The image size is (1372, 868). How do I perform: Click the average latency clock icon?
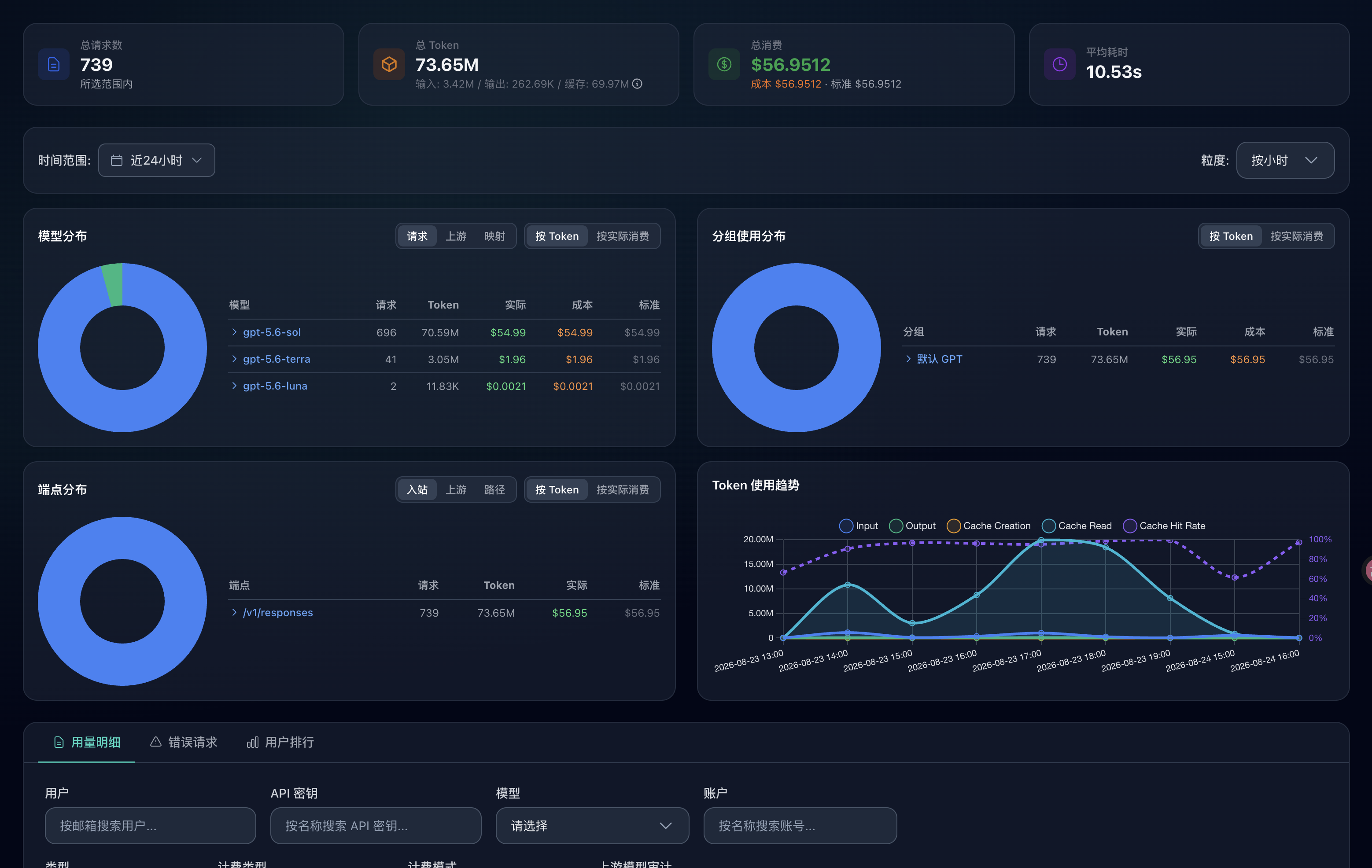(1060, 64)
